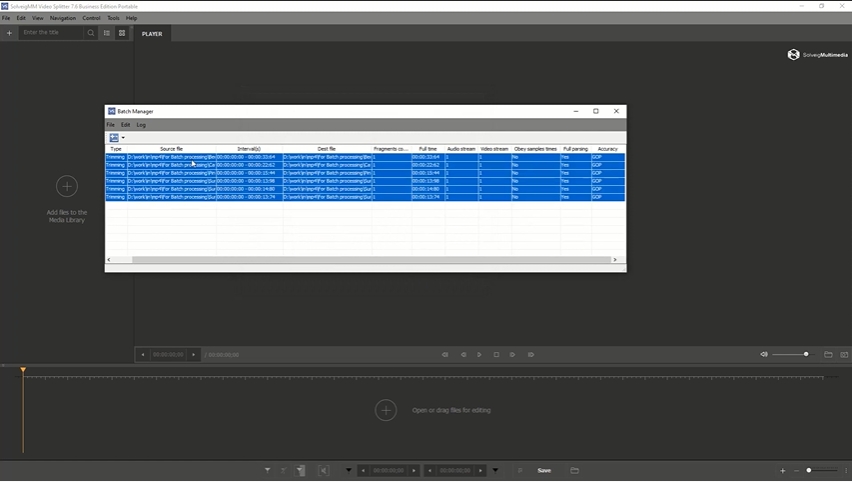
Task: Open the Help menu
Action: [x=131, y=18]
